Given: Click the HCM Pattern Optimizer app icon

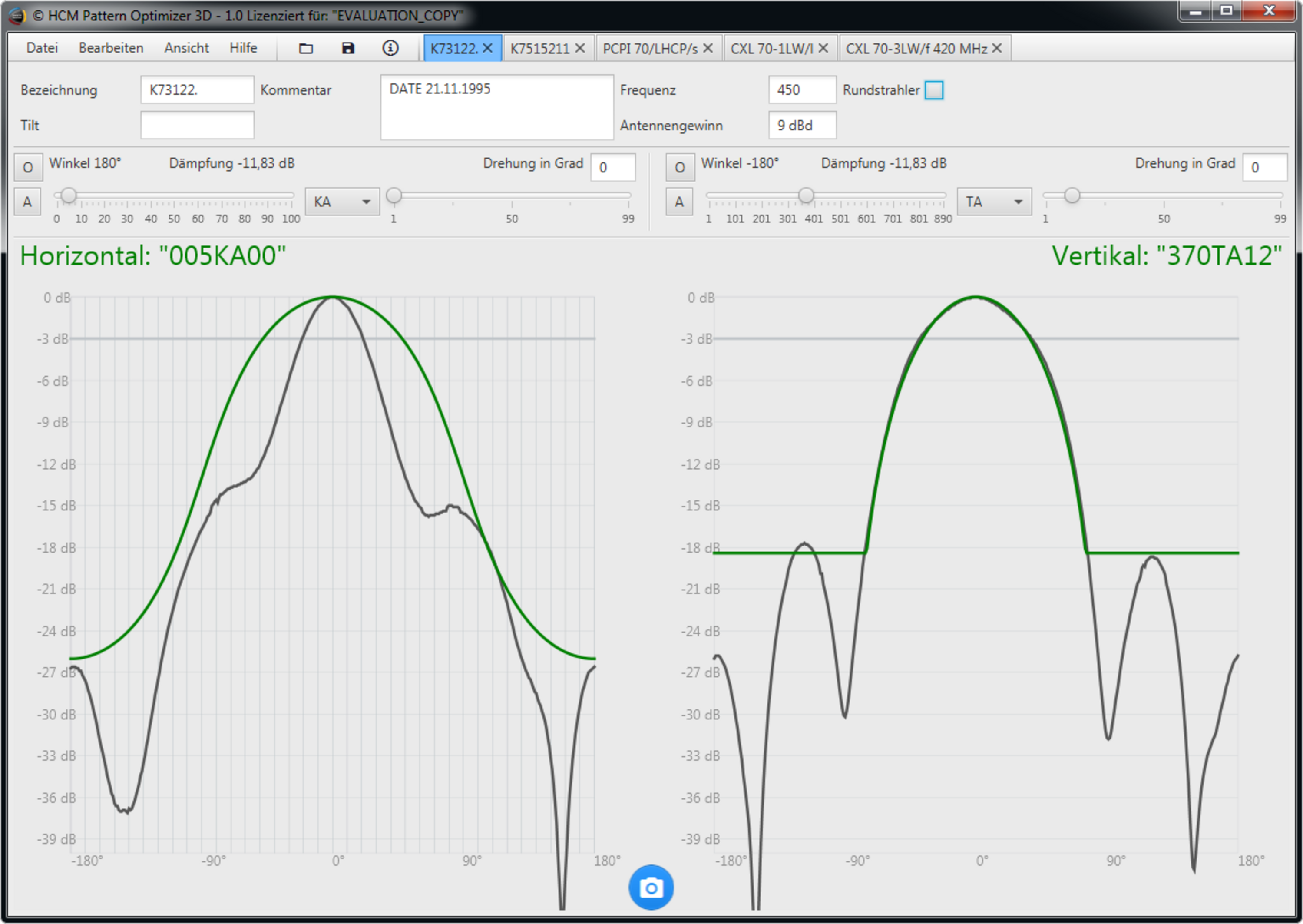Looking at the screenshot, I should pos(17,15).
